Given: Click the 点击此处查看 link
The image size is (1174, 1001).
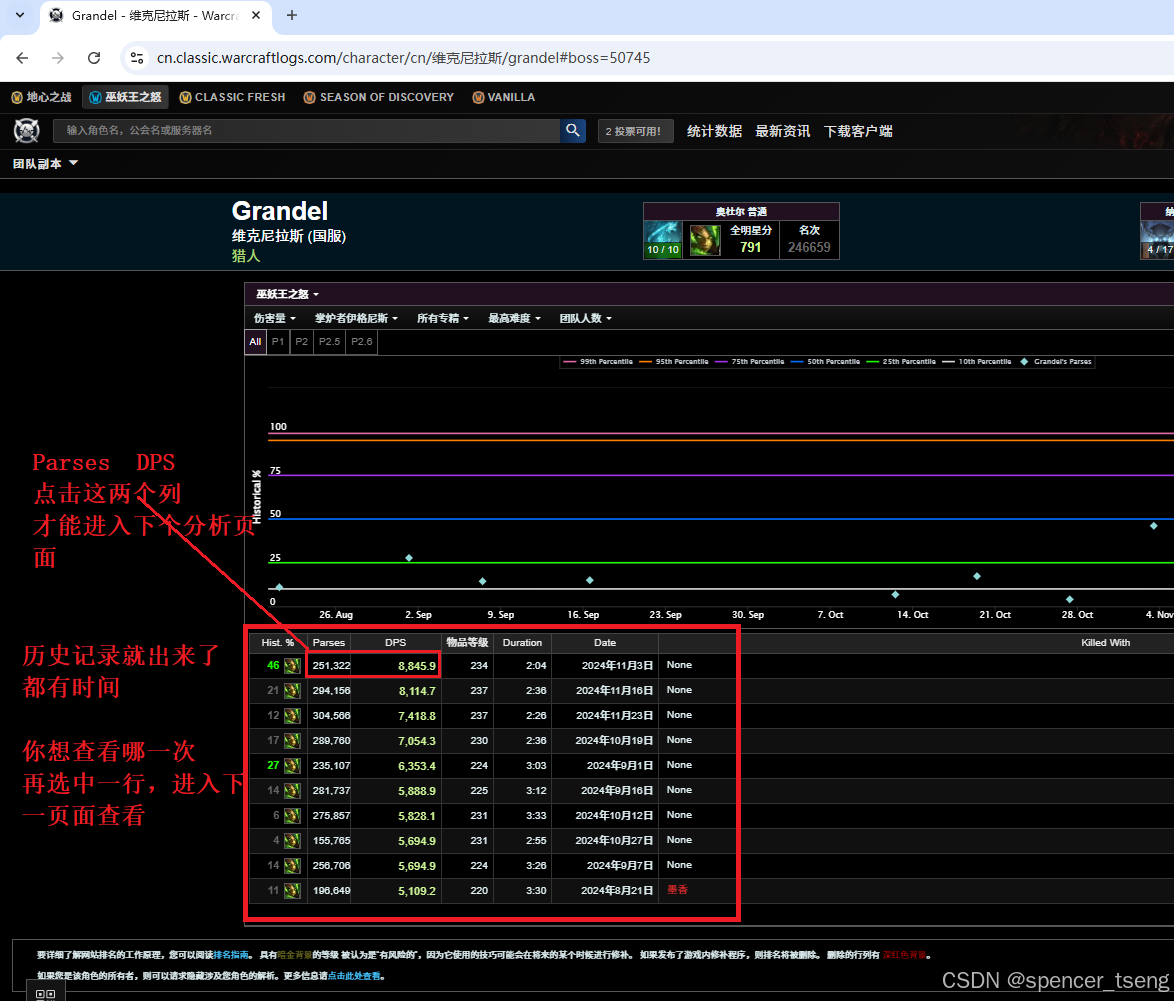Looking at the screenshot, I should coord(354,976).
